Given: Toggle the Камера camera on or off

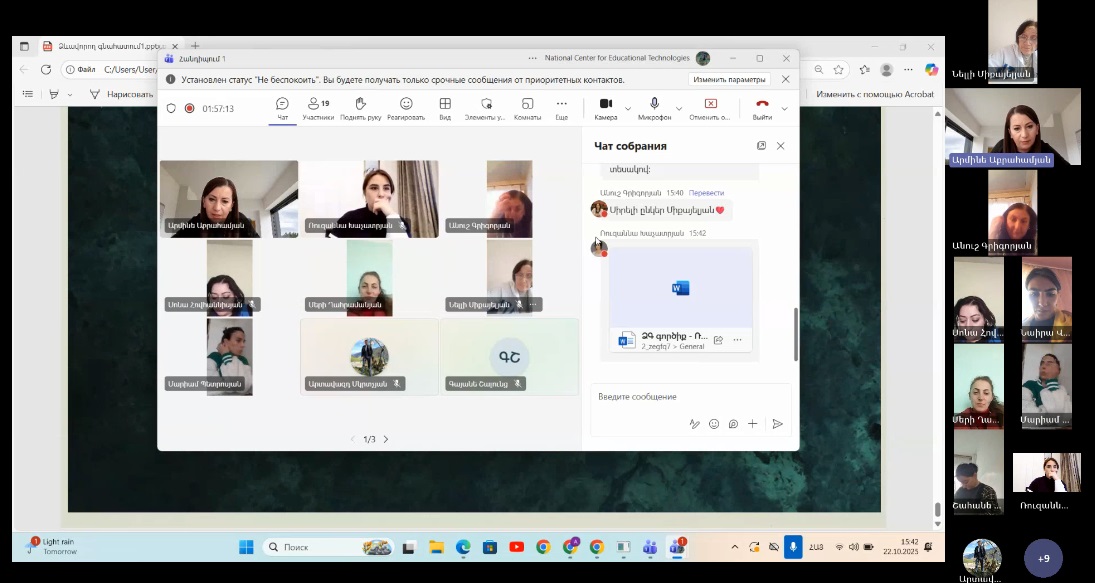Looking at the screenshot, I should pyautogui.click(x=605, y=108).
